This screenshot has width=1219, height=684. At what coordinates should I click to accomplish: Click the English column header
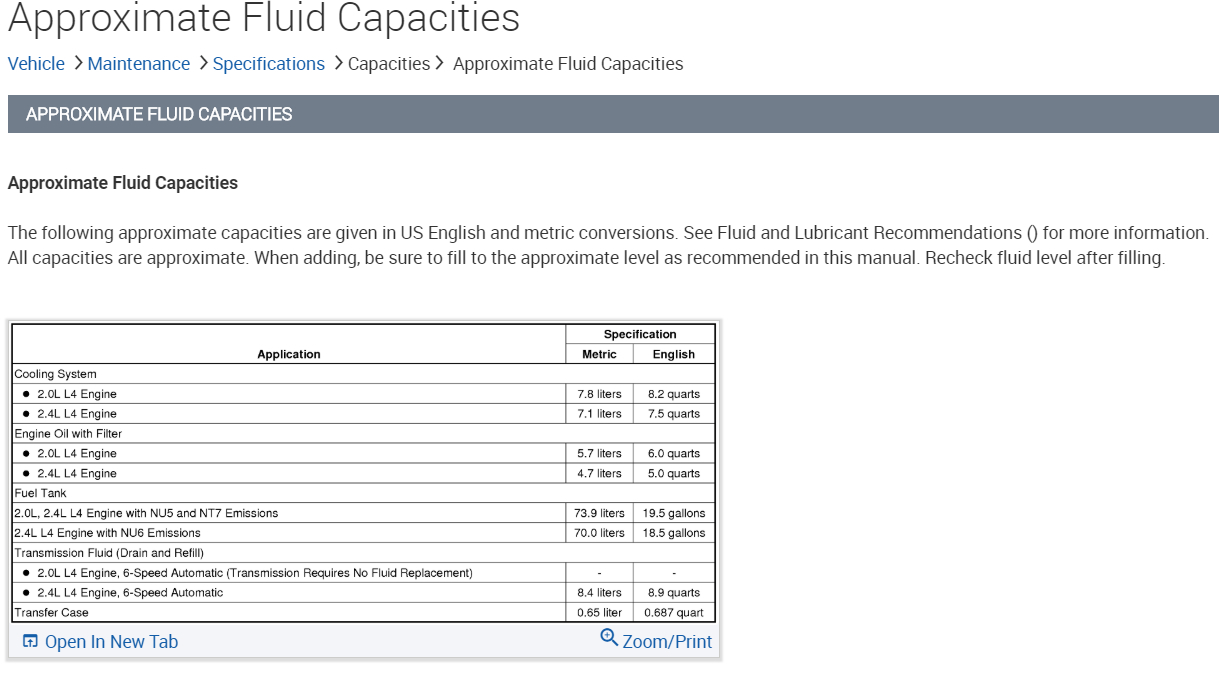coord(674,354)
